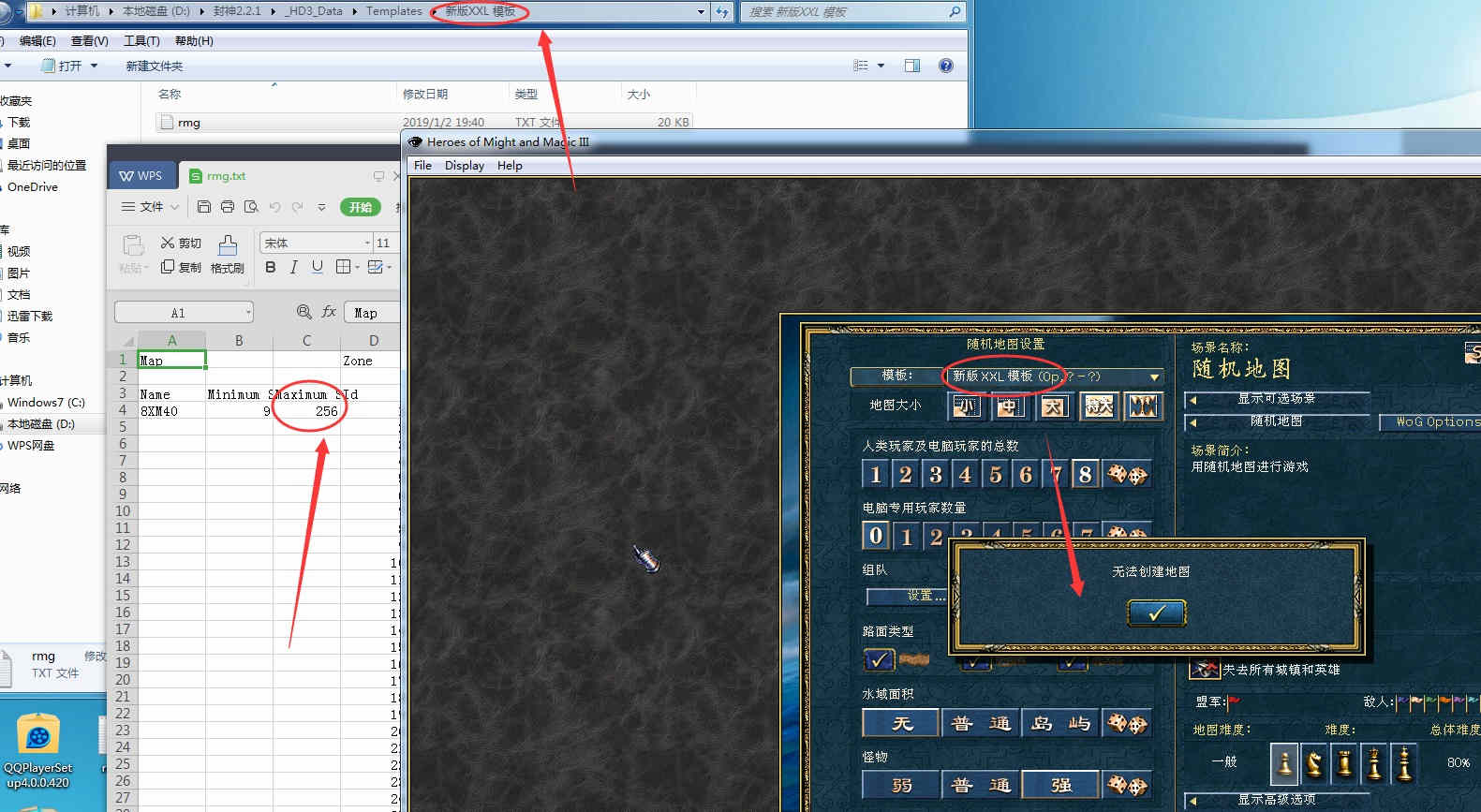Set total players to 1

876,474
